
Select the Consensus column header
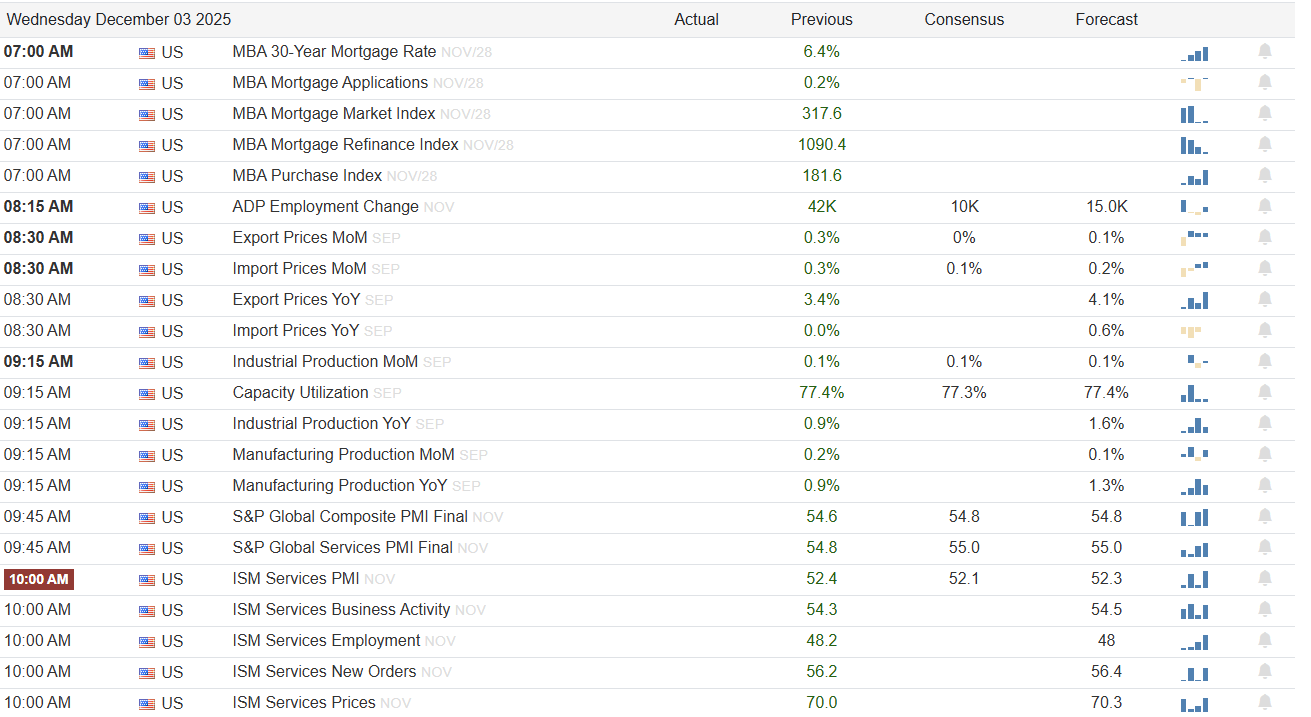coord(963,20)
